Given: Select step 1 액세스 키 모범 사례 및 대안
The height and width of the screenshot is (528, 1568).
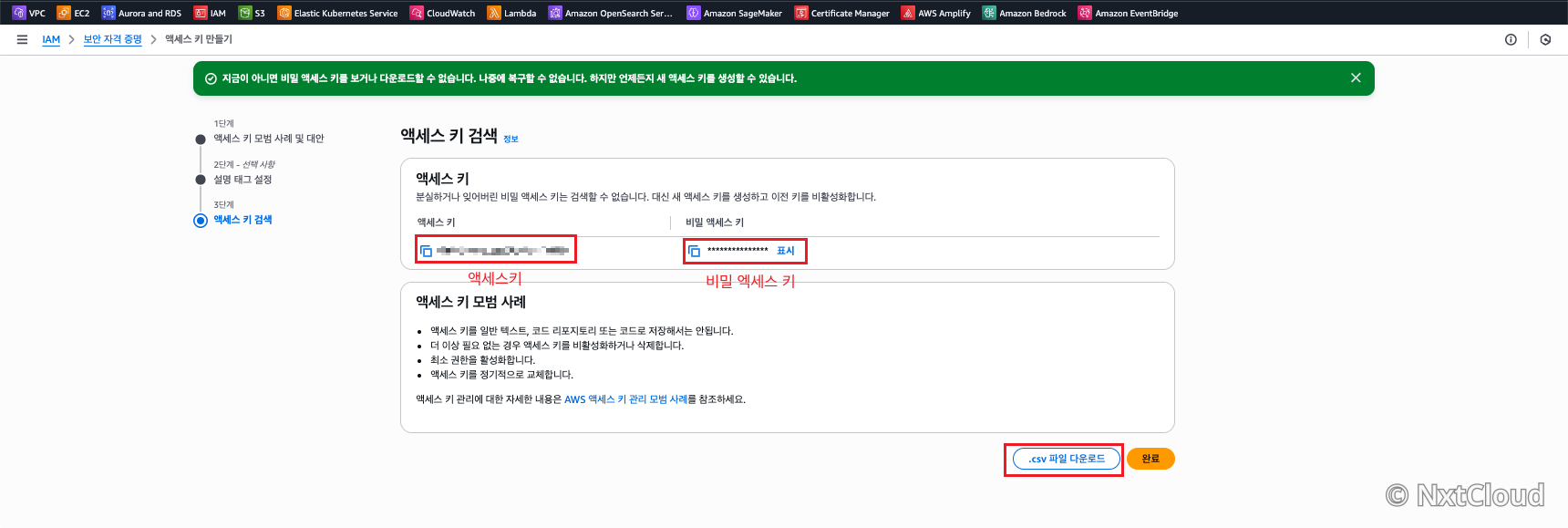Looking at the screenshot, I should click(x=269, y=139).
